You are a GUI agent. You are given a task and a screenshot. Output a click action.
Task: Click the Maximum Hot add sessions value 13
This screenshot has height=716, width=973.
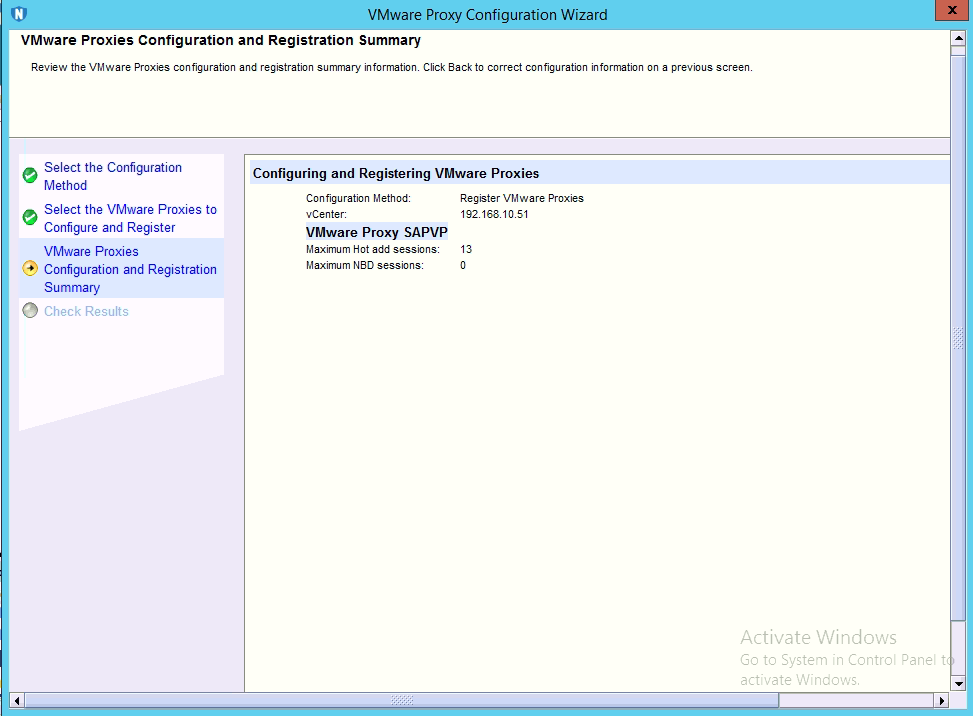coord(466,249)
